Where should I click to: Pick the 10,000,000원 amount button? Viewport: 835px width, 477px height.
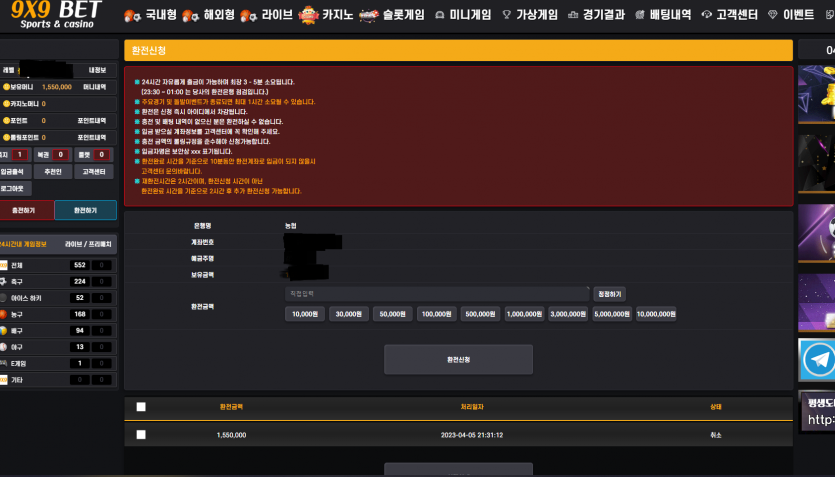pos(655,314)
